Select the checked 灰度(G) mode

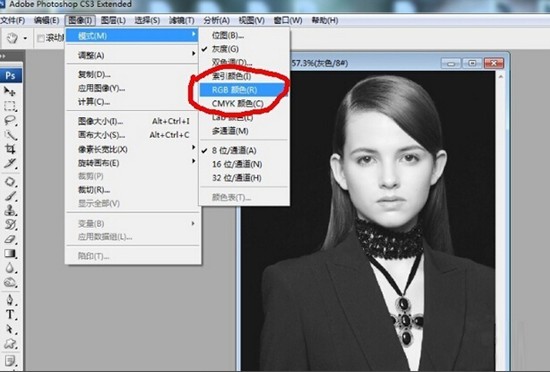(244, 49)
